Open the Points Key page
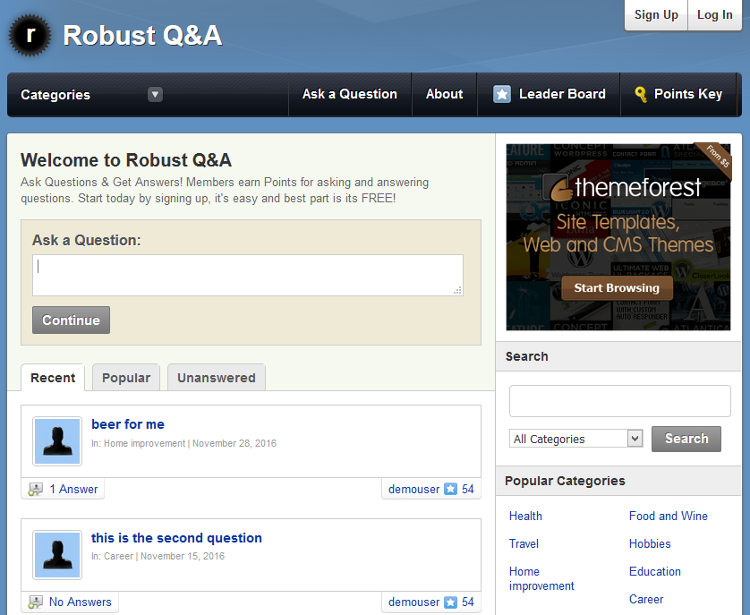The height and width of the screenshot is (615, 750). (x=678, y=94)
